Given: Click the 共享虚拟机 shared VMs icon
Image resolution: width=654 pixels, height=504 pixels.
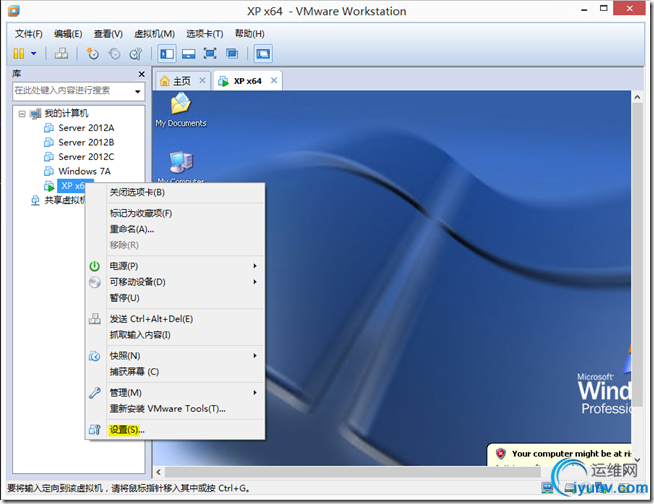Looking at the screenshot, I should [36, 201].
